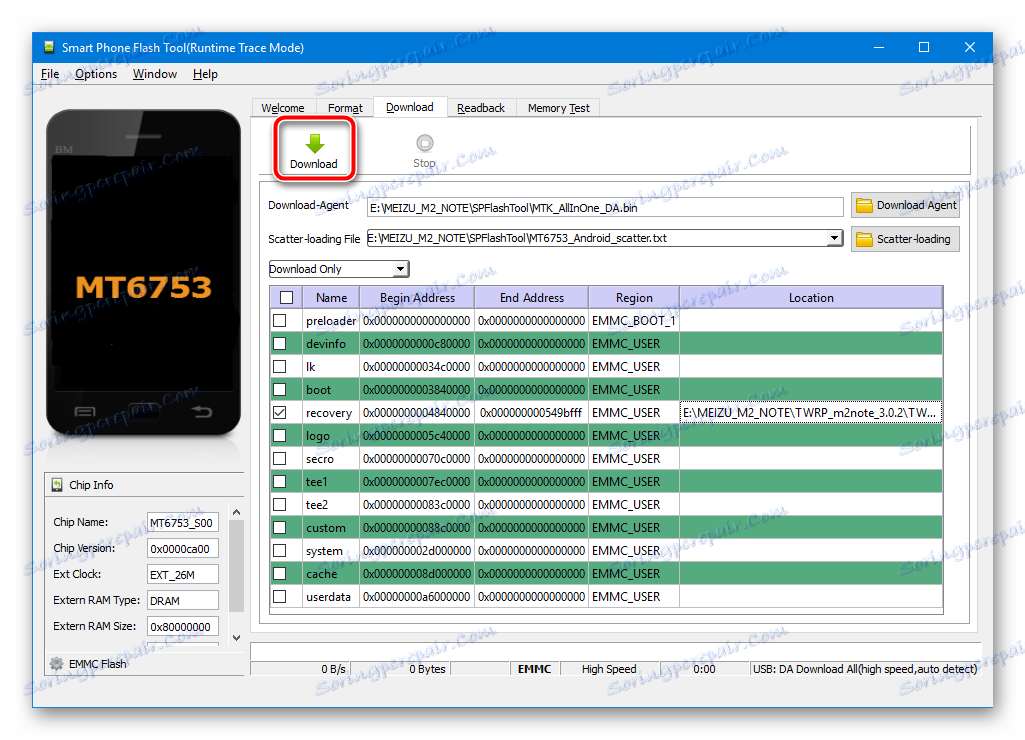Click the Chip Info scroll up arrow
The height and width of the screenshot is (740, 1025).
coord(237,513)
